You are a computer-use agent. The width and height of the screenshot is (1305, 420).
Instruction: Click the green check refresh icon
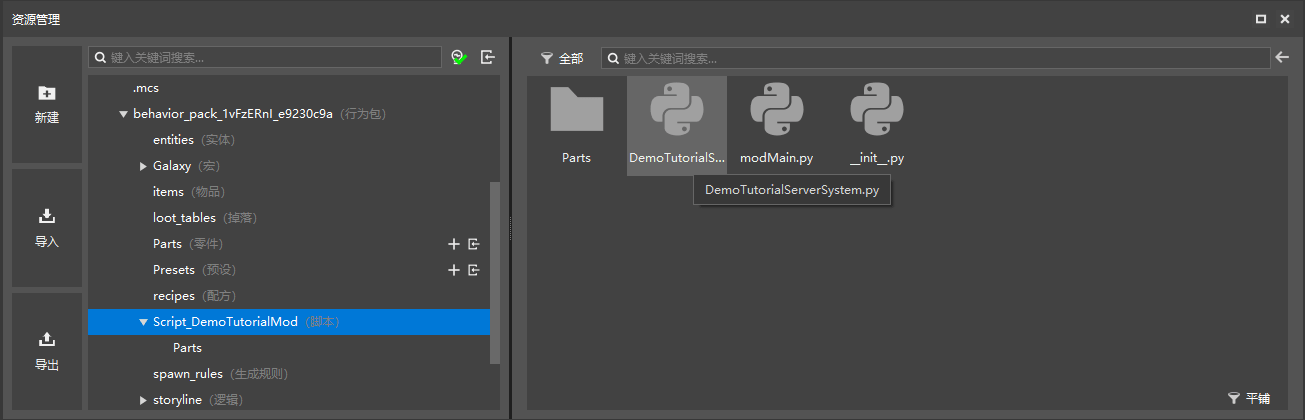click(x=459, y=58)
